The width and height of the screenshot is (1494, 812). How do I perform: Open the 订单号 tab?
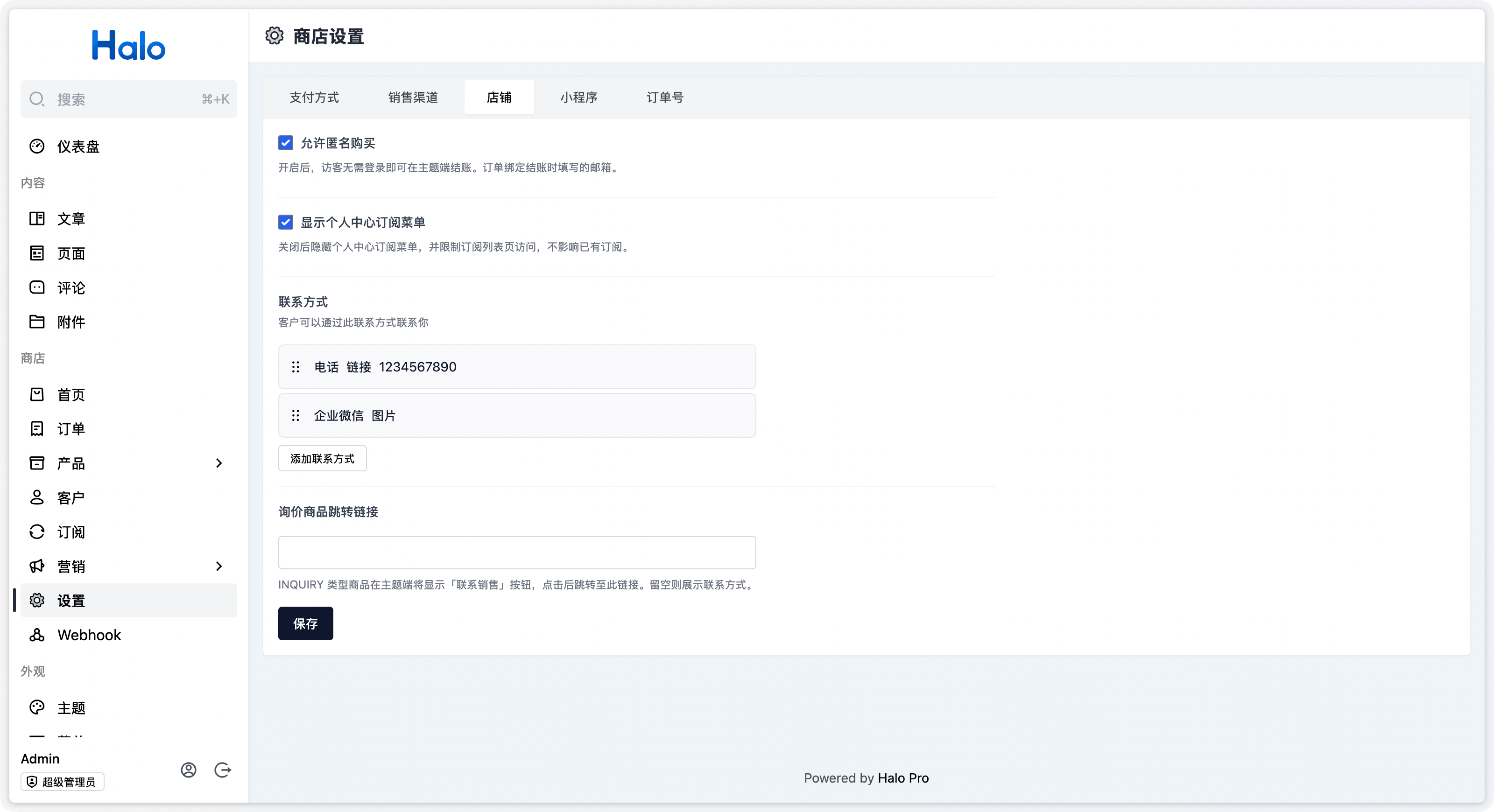(665, 98)
